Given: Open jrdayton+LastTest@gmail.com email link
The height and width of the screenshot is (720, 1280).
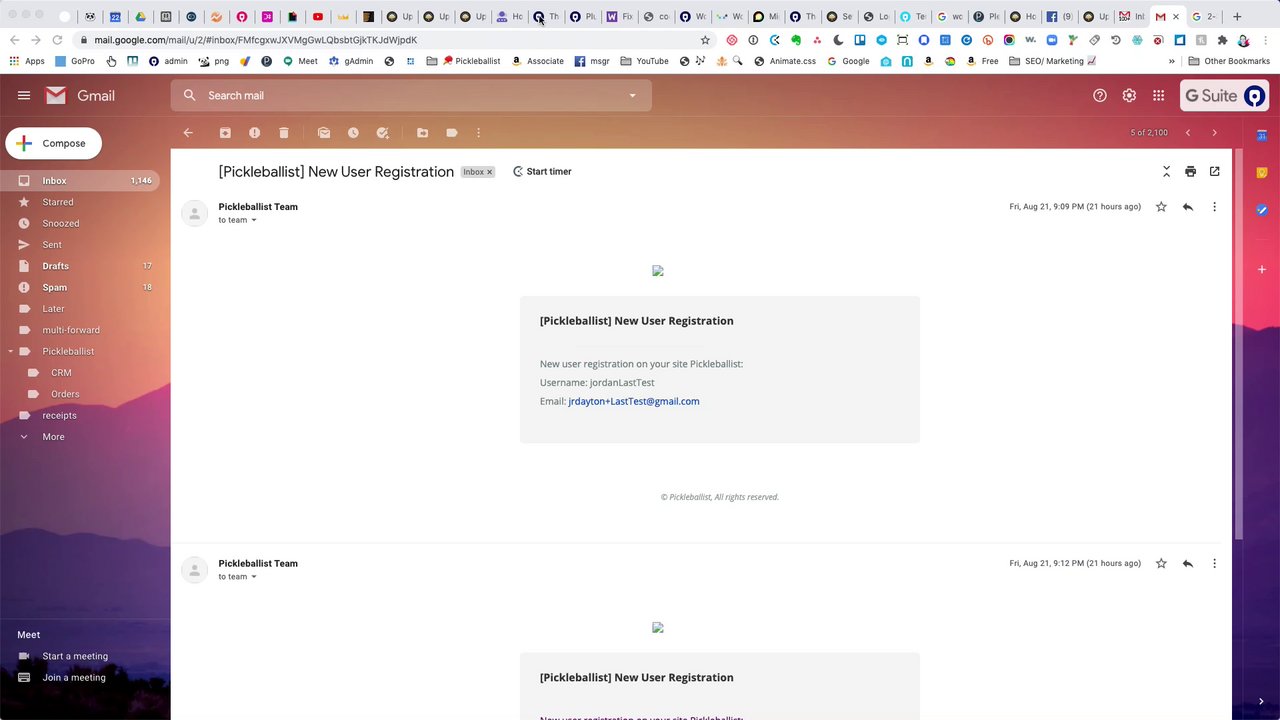Looking at the screenshot, I should [634, 402].
